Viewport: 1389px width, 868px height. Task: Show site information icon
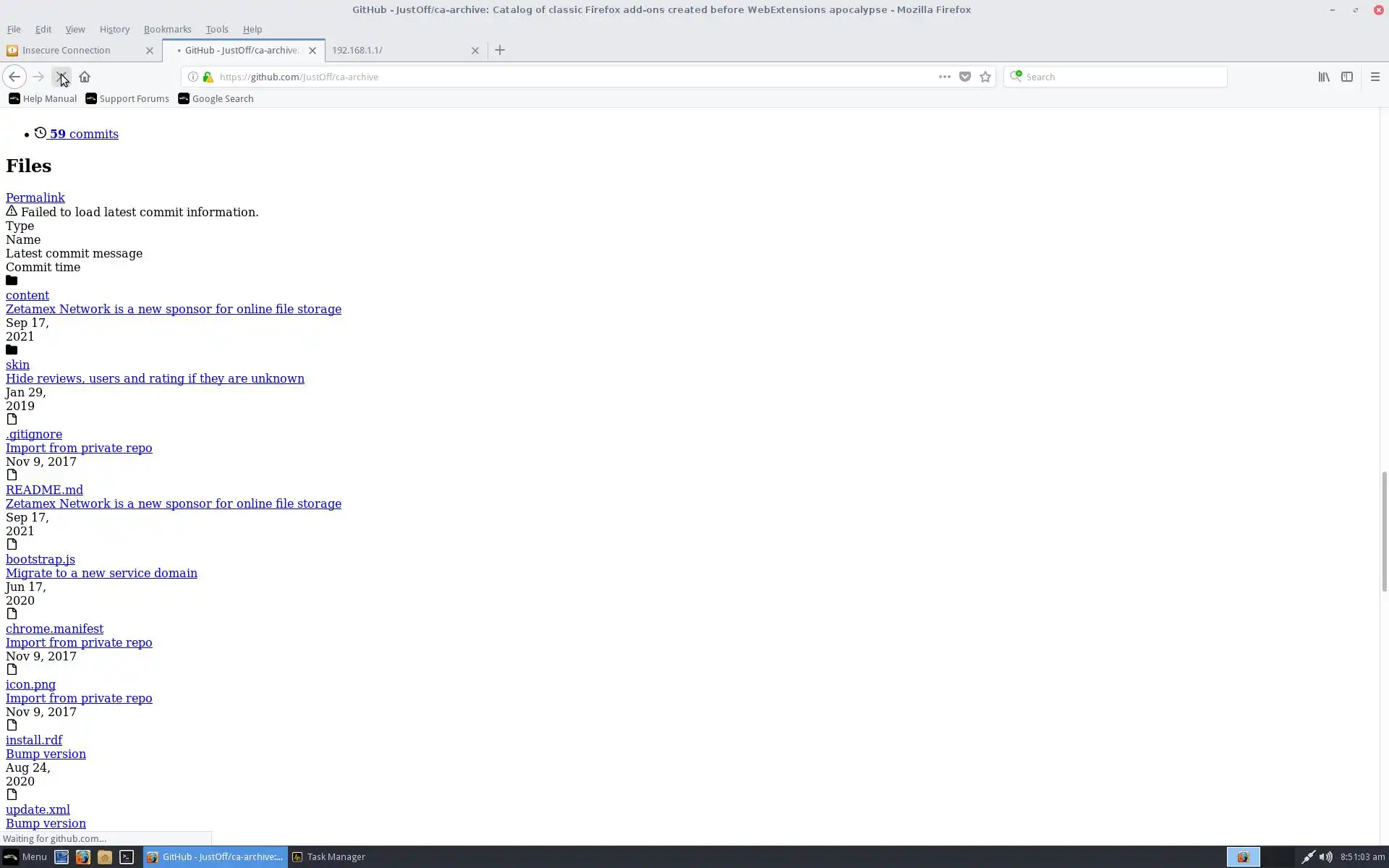[193, 77]
